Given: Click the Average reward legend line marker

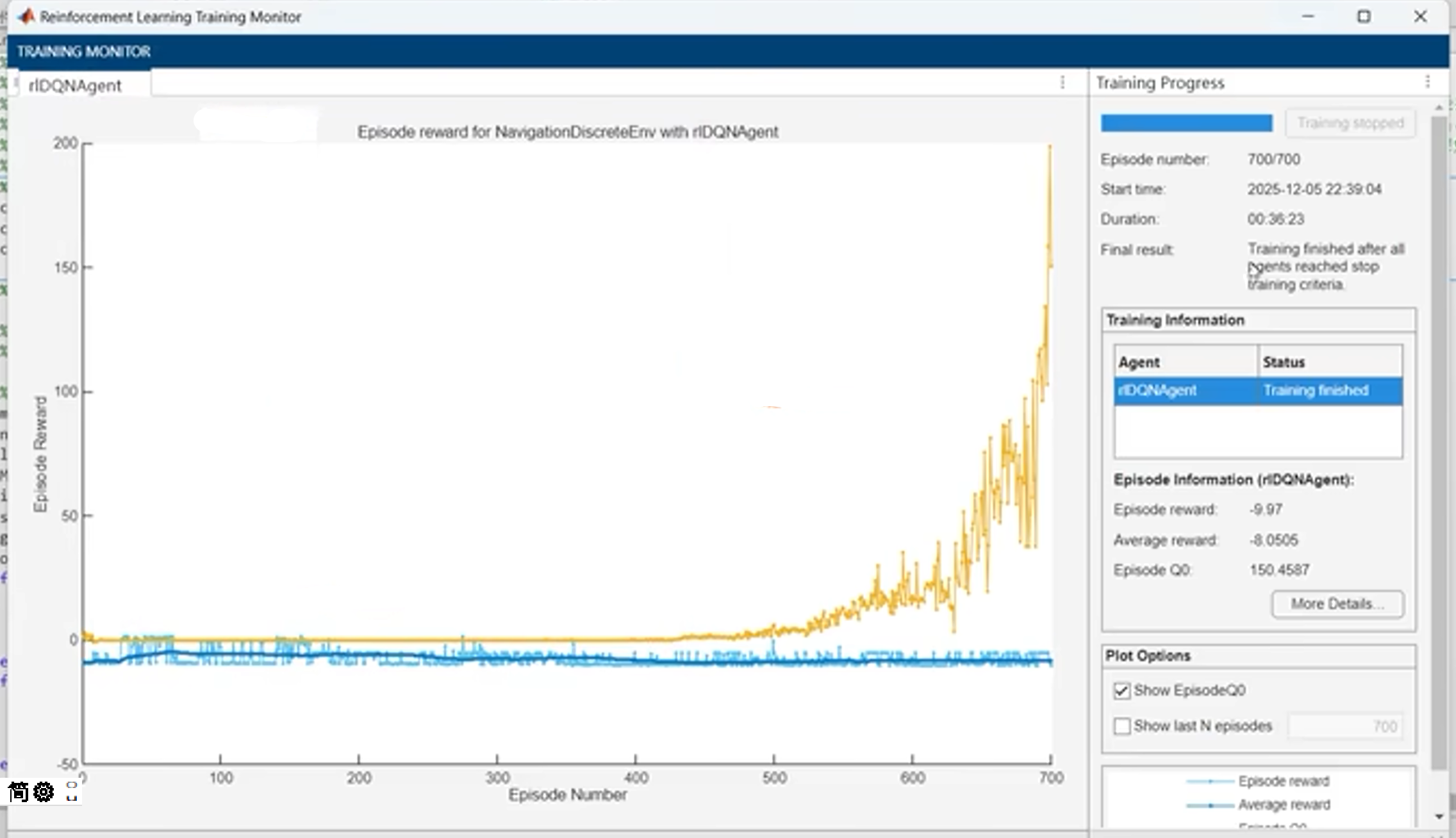Looking at the screenshot, I should 1209,805.
